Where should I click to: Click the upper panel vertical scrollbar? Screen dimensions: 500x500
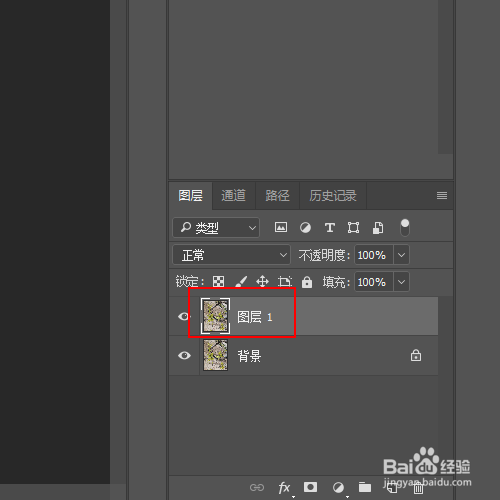click(445, 77)
